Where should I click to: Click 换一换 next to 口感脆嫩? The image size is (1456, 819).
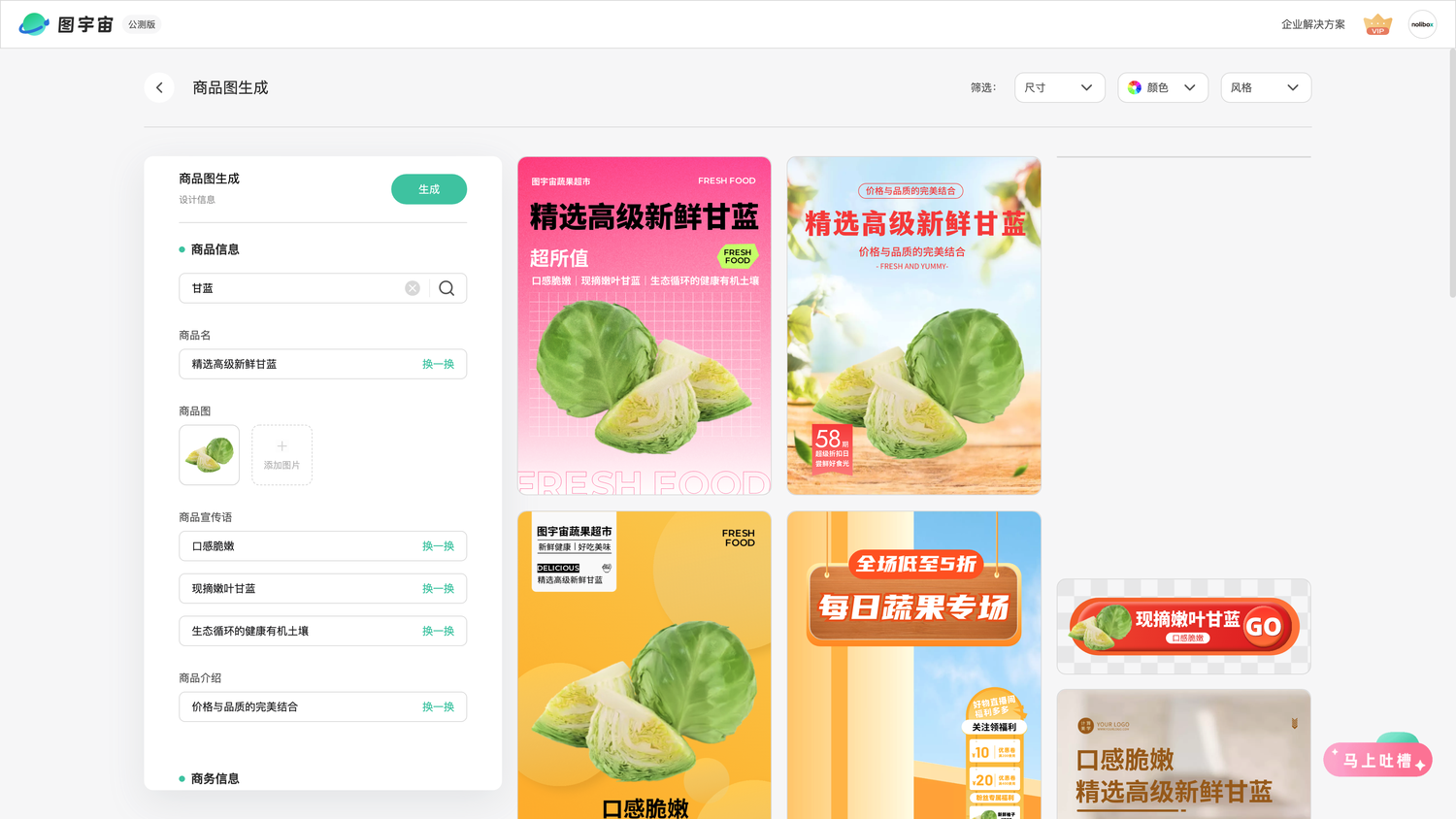coord(438,546)
